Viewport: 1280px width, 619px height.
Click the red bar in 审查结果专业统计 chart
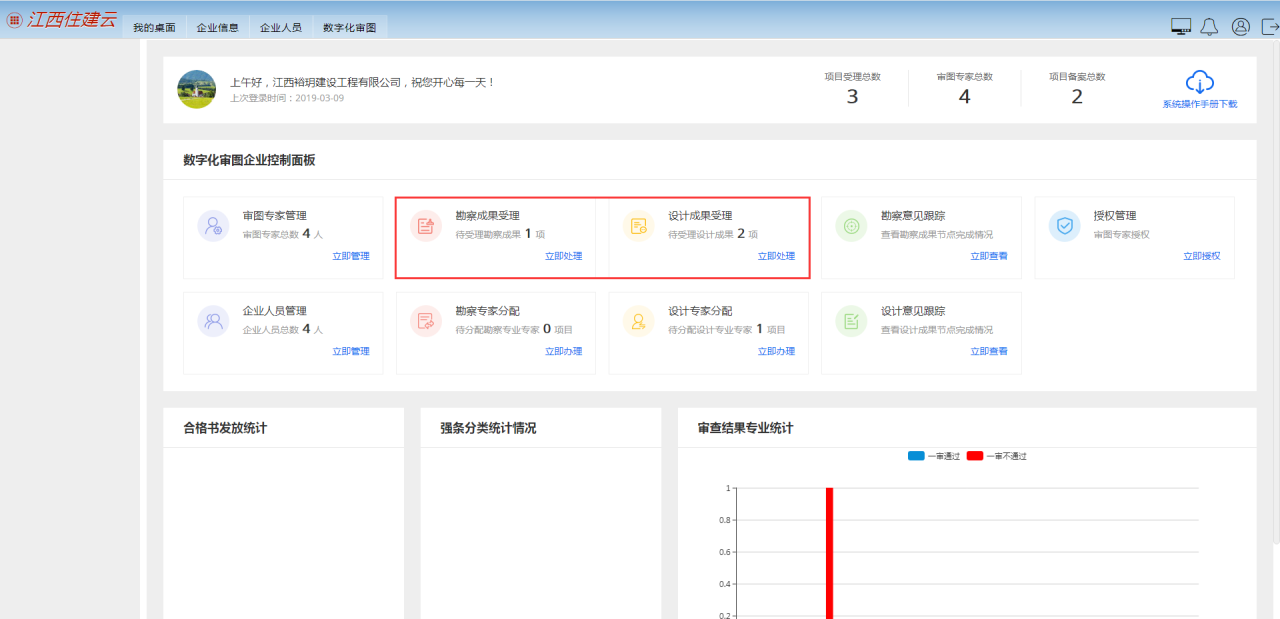[829, 553]
